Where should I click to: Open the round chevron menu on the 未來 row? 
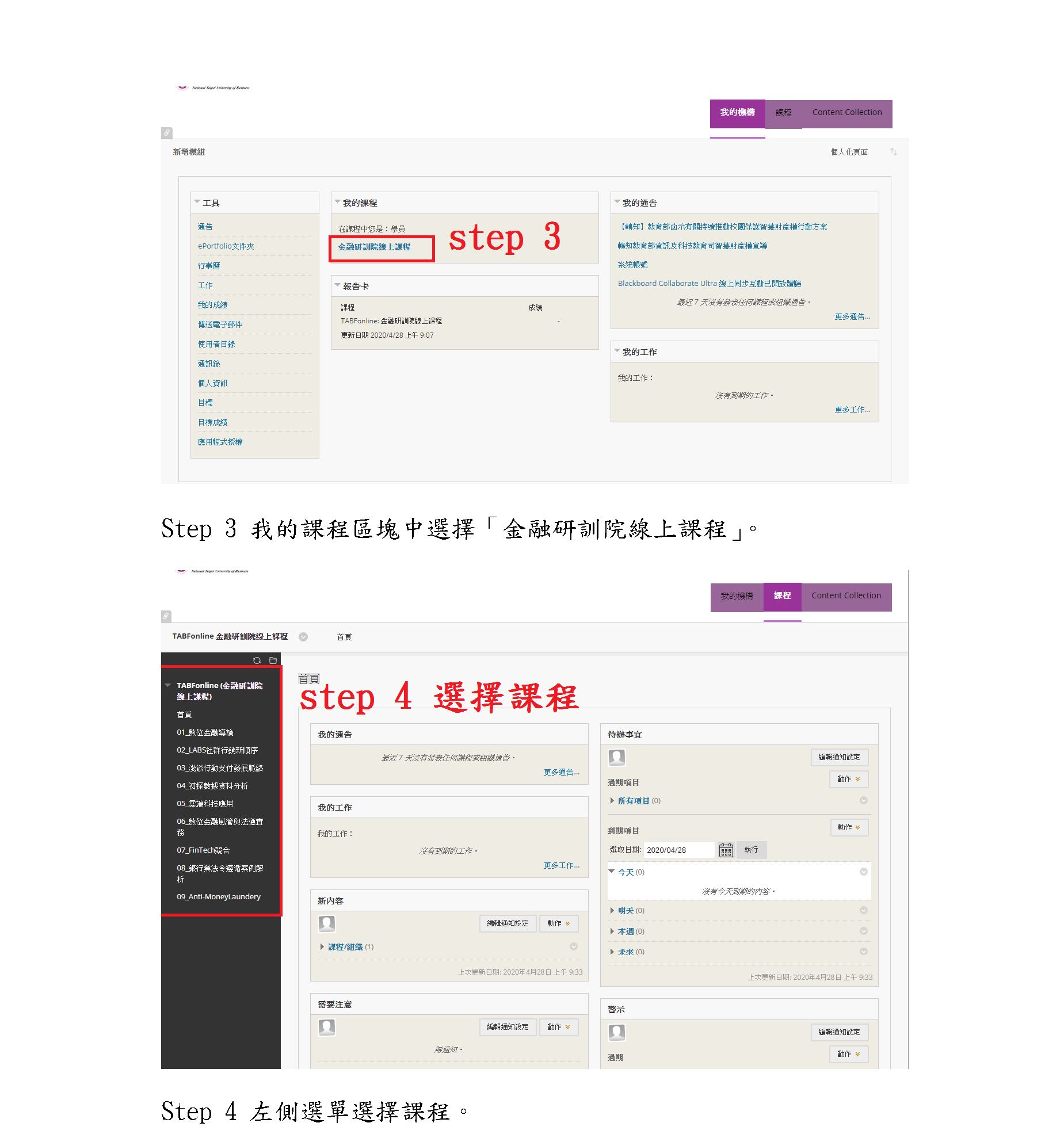pos(863,952)
